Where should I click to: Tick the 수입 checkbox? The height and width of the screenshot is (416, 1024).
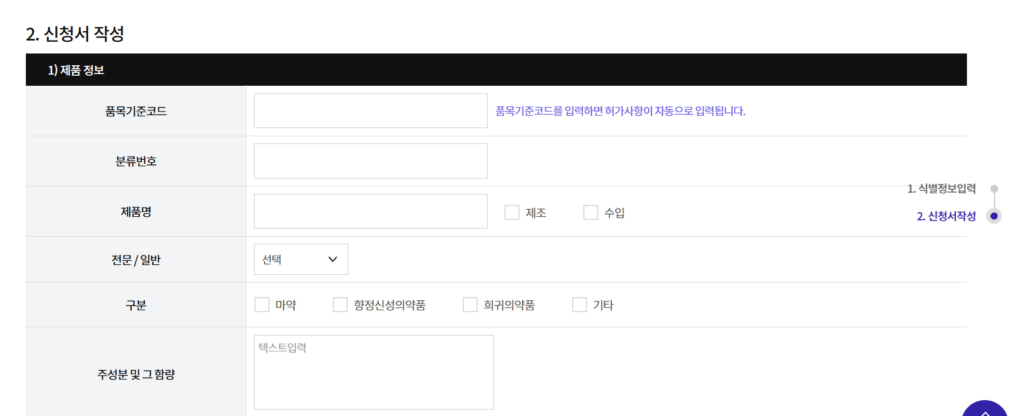click(591, 212)
